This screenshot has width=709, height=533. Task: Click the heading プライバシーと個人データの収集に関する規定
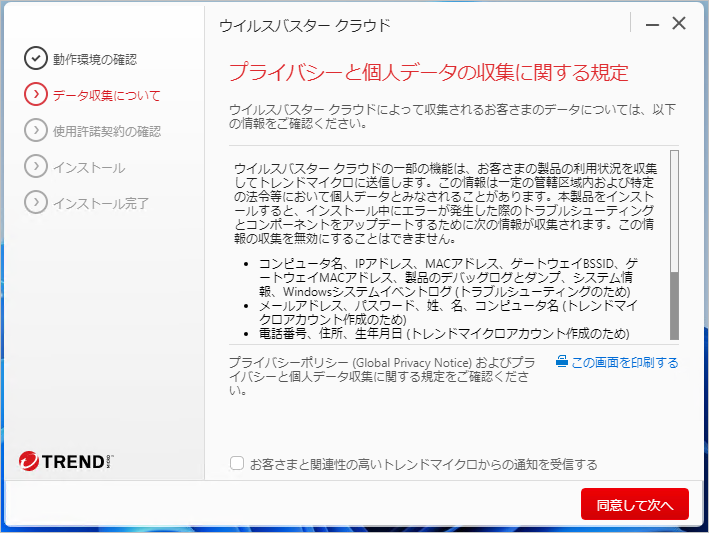tap(429, 72)
